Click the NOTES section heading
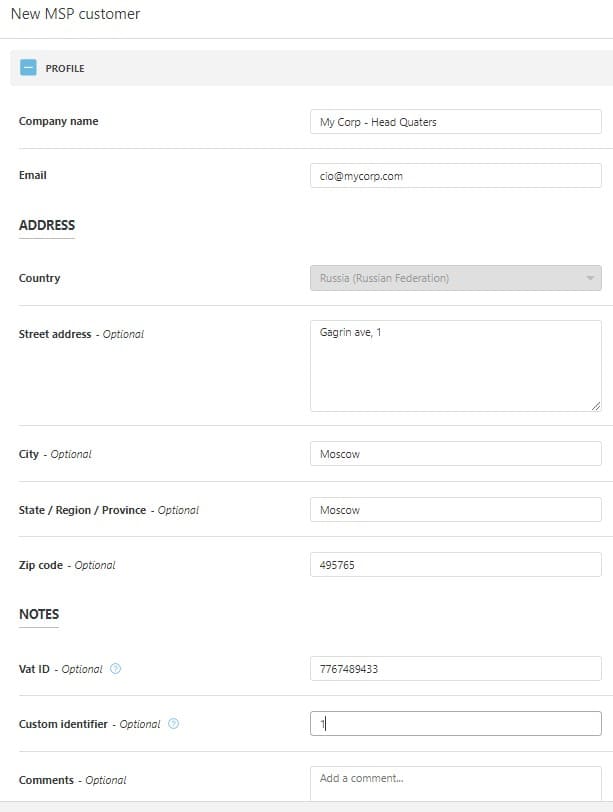Screen dimensions: 613x812 pos(39,614)
